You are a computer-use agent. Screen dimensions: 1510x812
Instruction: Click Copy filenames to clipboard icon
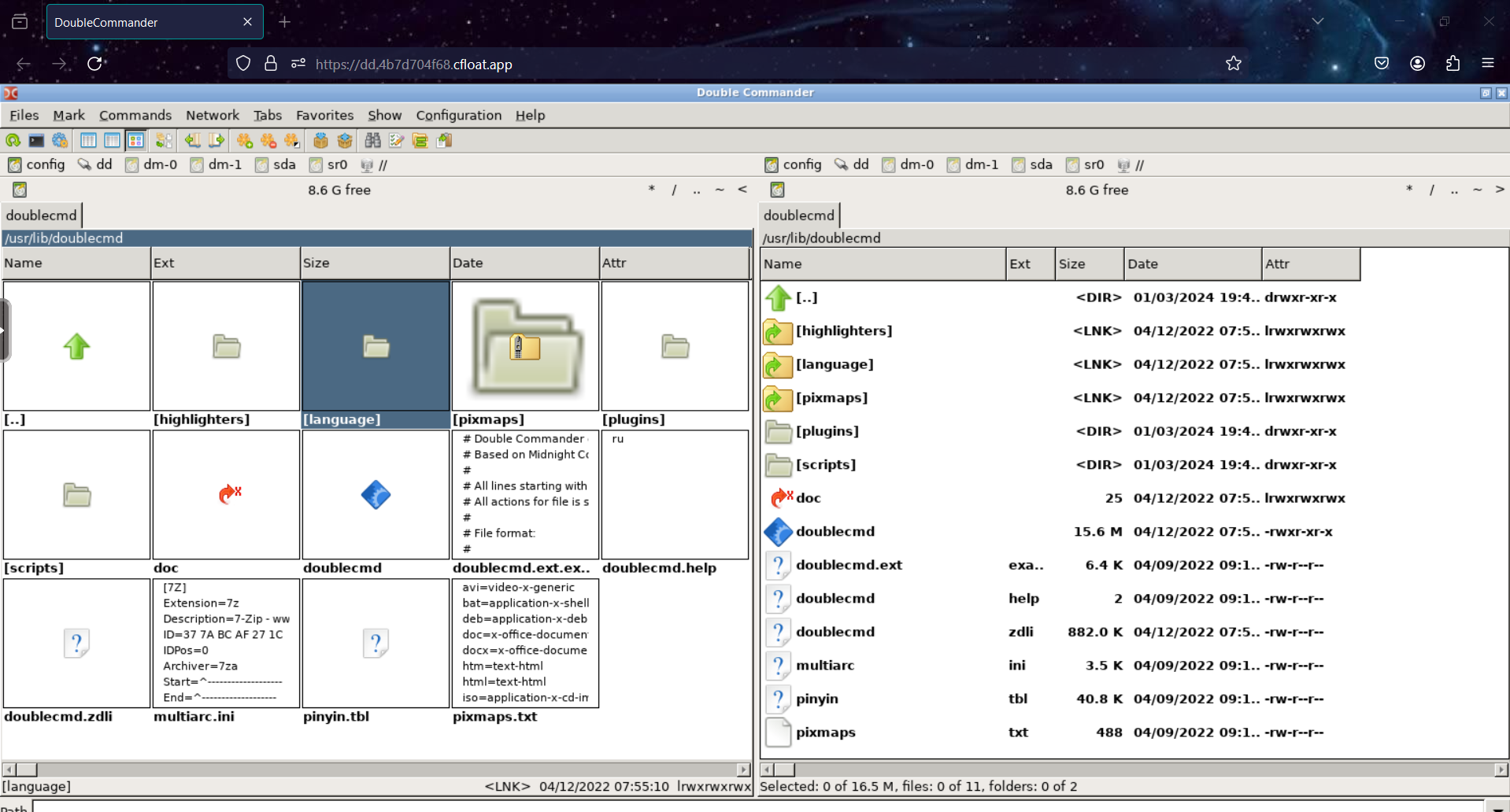[x=444, y=141]
